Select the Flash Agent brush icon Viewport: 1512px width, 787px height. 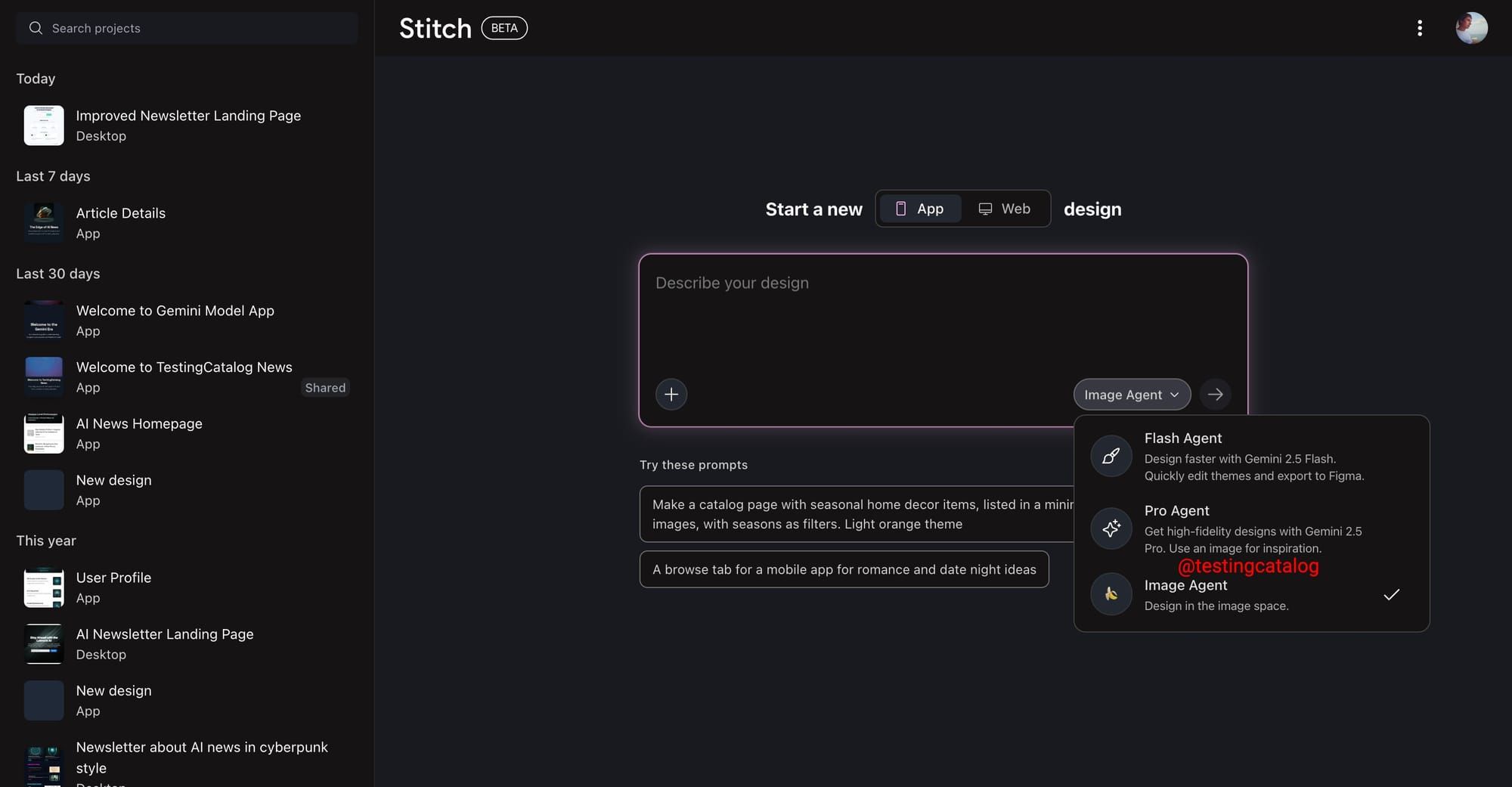[1111, 456]
